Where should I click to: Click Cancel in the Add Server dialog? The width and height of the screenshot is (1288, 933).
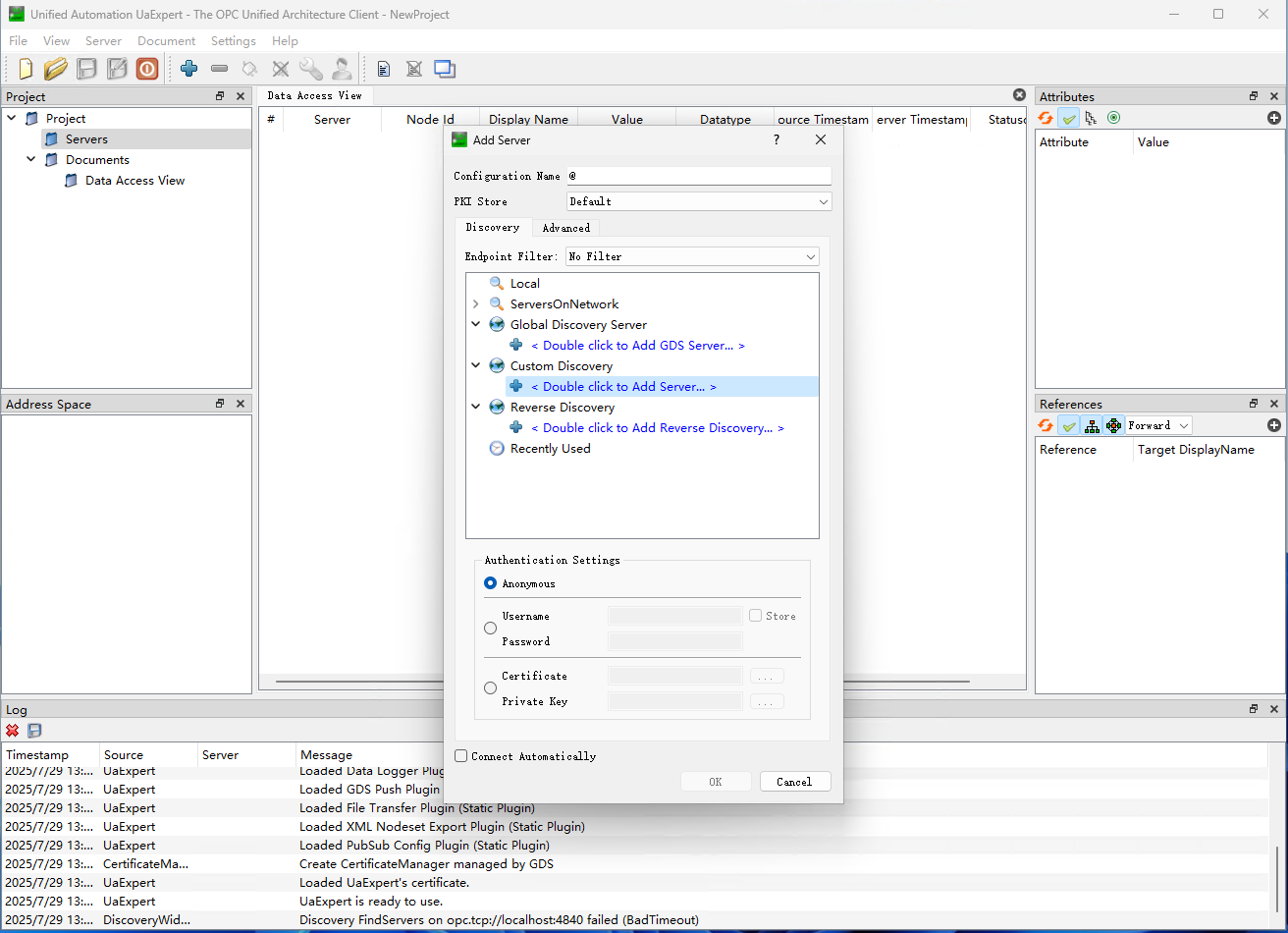[794, 782]
